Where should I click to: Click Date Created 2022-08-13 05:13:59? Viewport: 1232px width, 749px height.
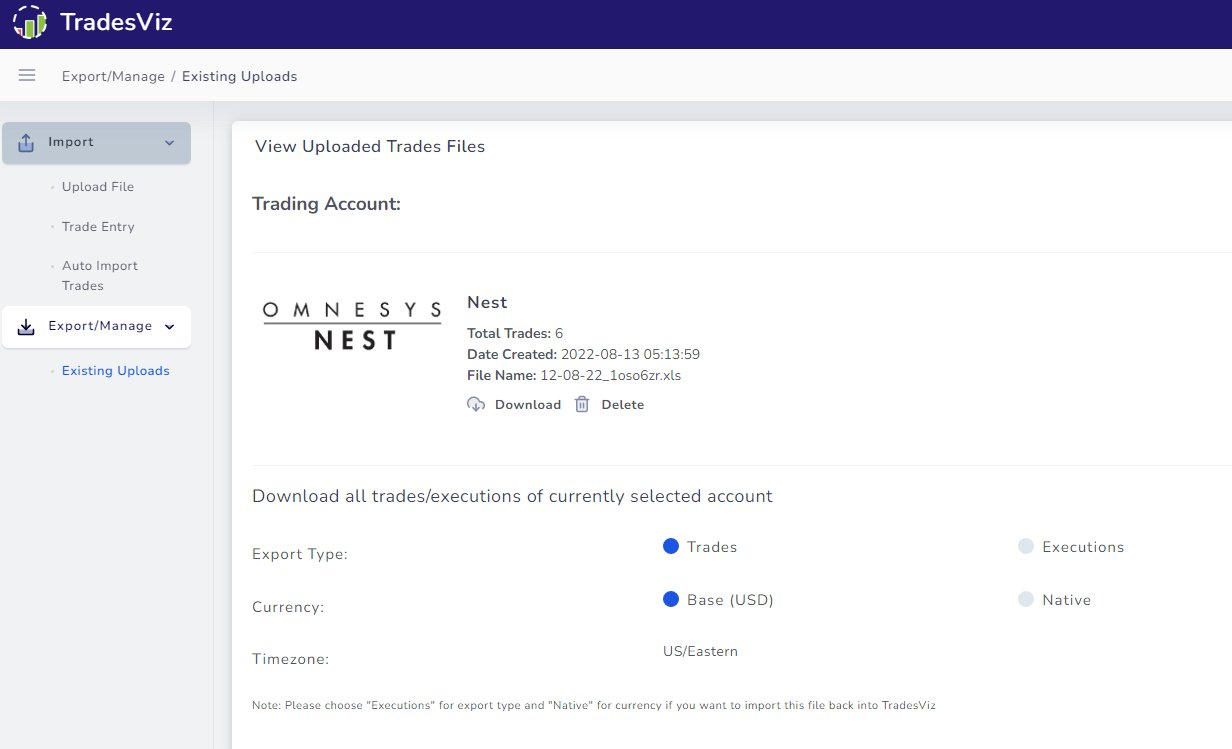tap(583, 355)
